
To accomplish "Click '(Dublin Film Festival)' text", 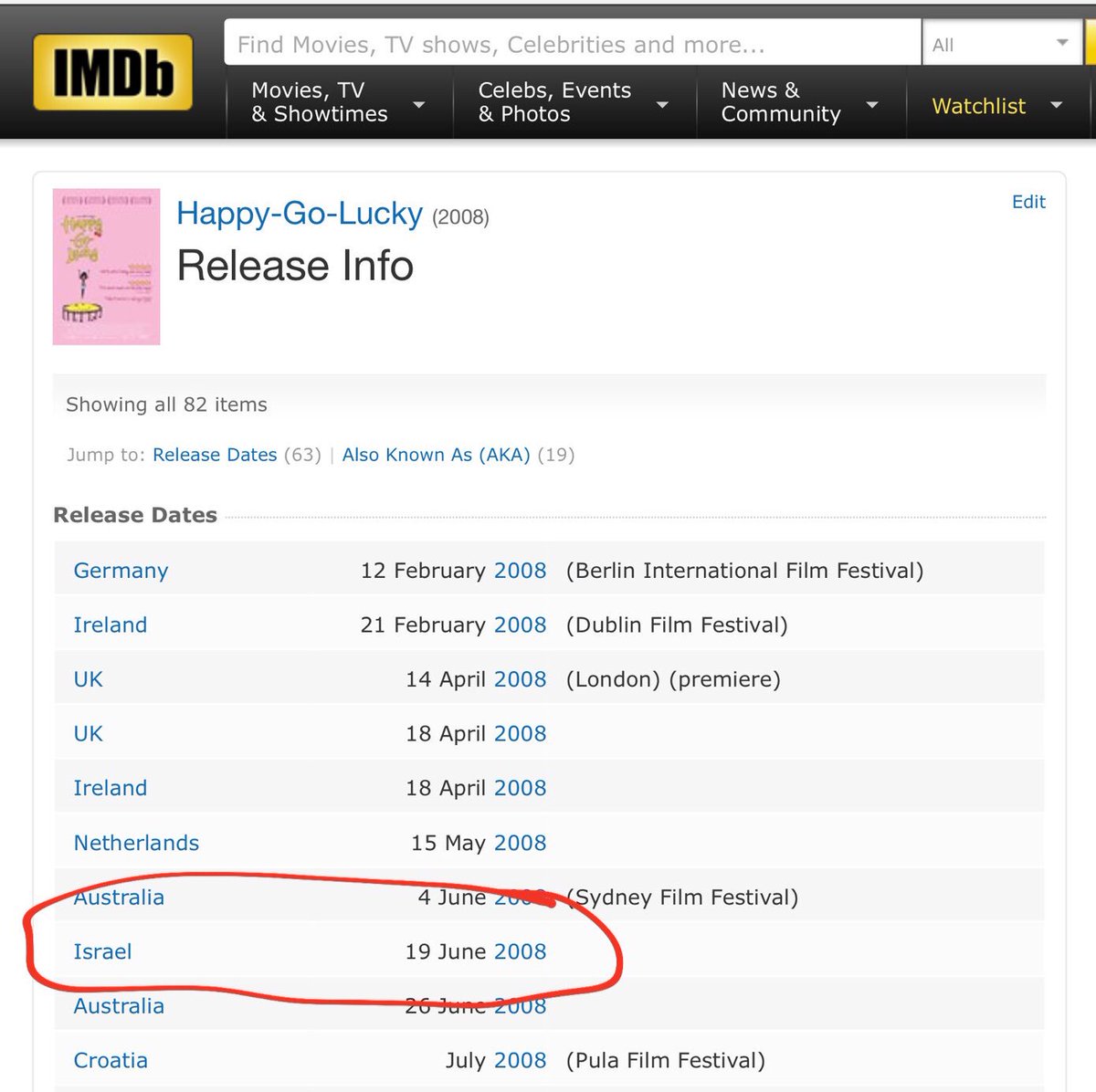I will click(677, 625).
